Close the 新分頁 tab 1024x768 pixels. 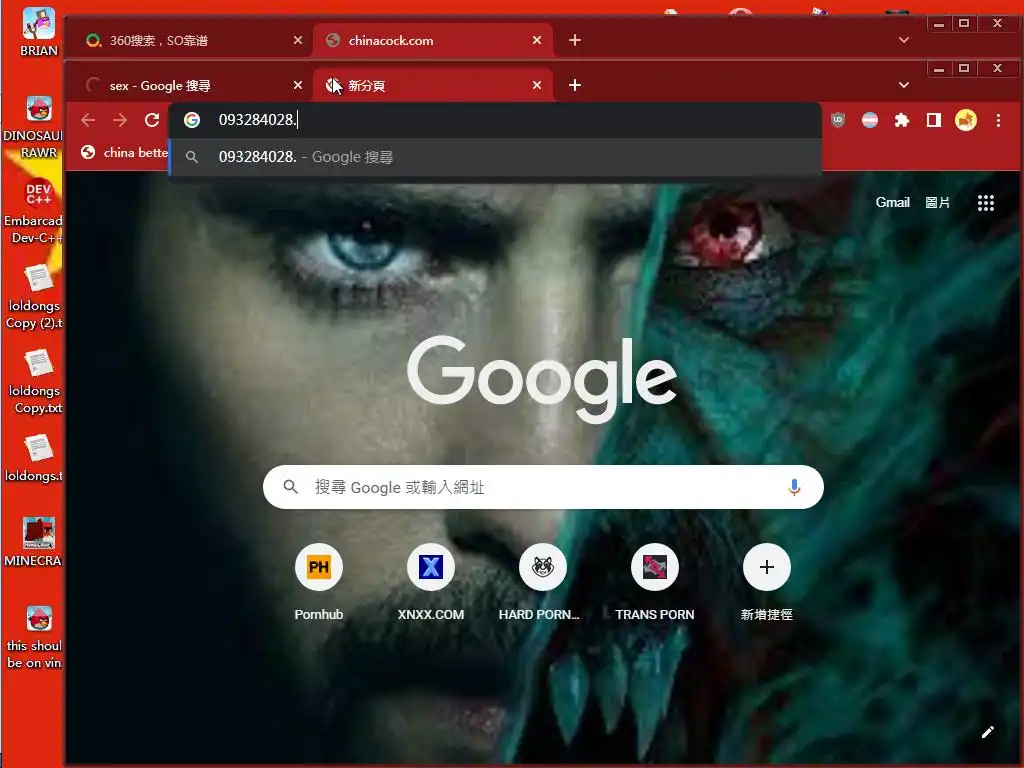pos(537,86)
